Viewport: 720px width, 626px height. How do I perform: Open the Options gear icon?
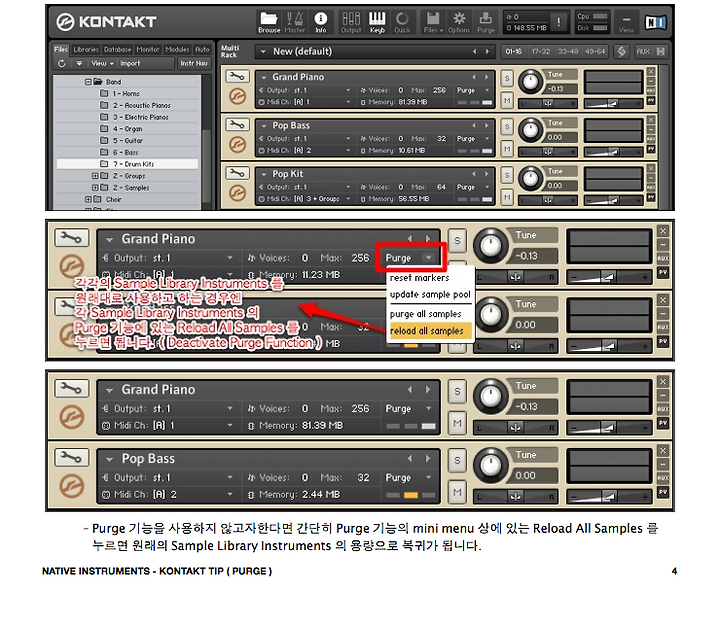click(459, 23)
